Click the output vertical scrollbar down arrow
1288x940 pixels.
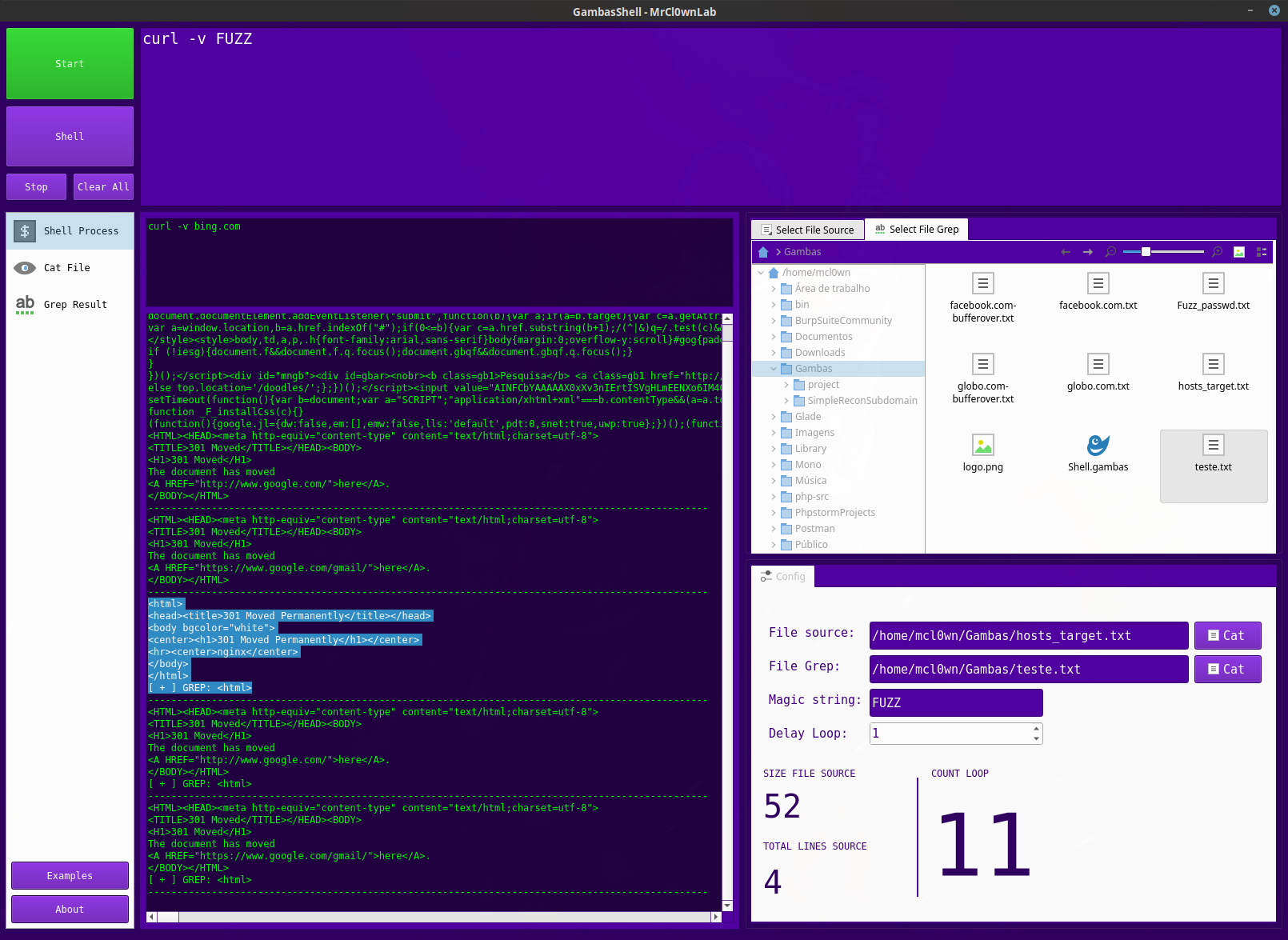tap(727, 906)
